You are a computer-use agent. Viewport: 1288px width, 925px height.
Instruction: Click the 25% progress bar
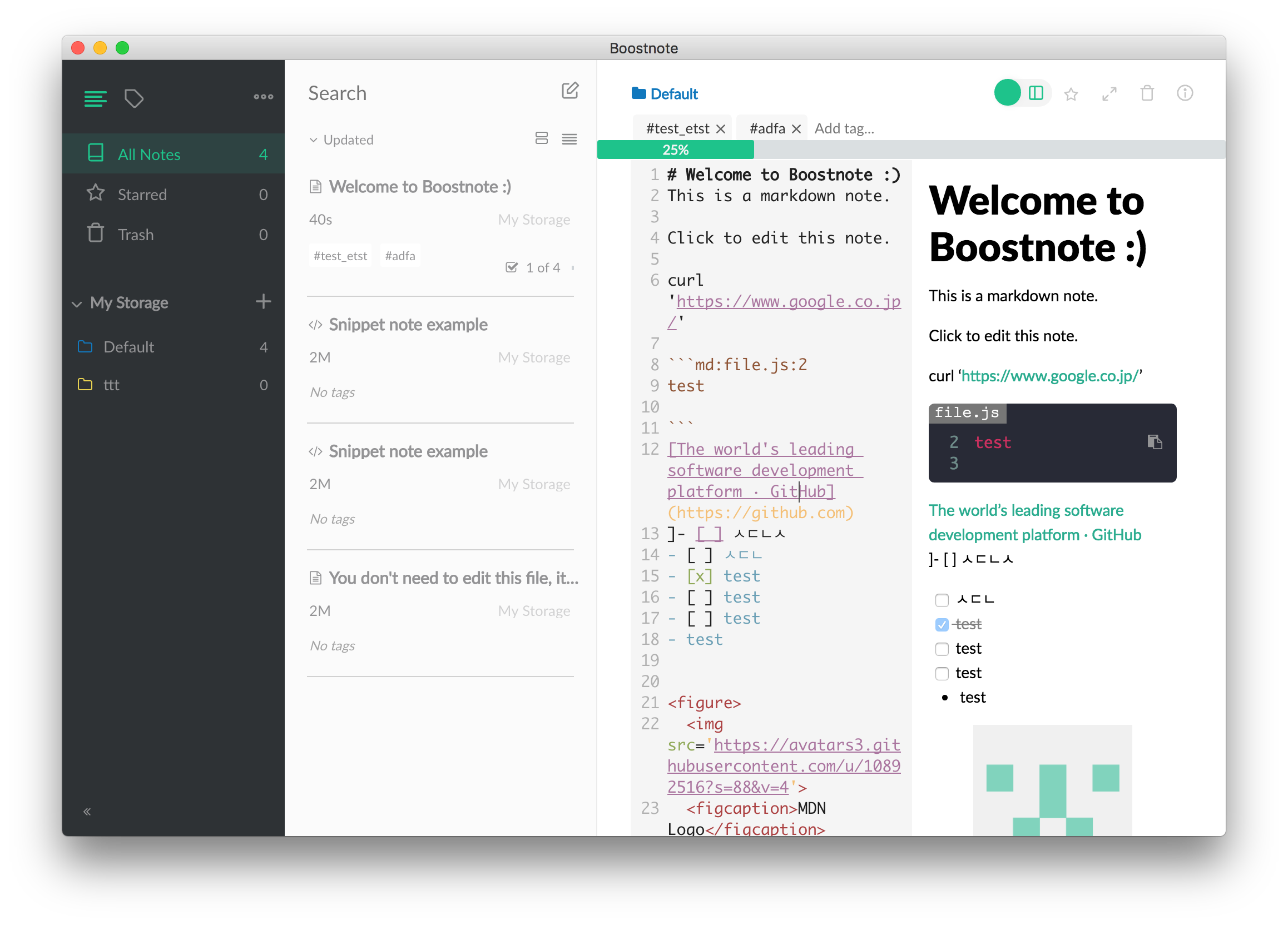pyautogui.click(x=675, y=149)
